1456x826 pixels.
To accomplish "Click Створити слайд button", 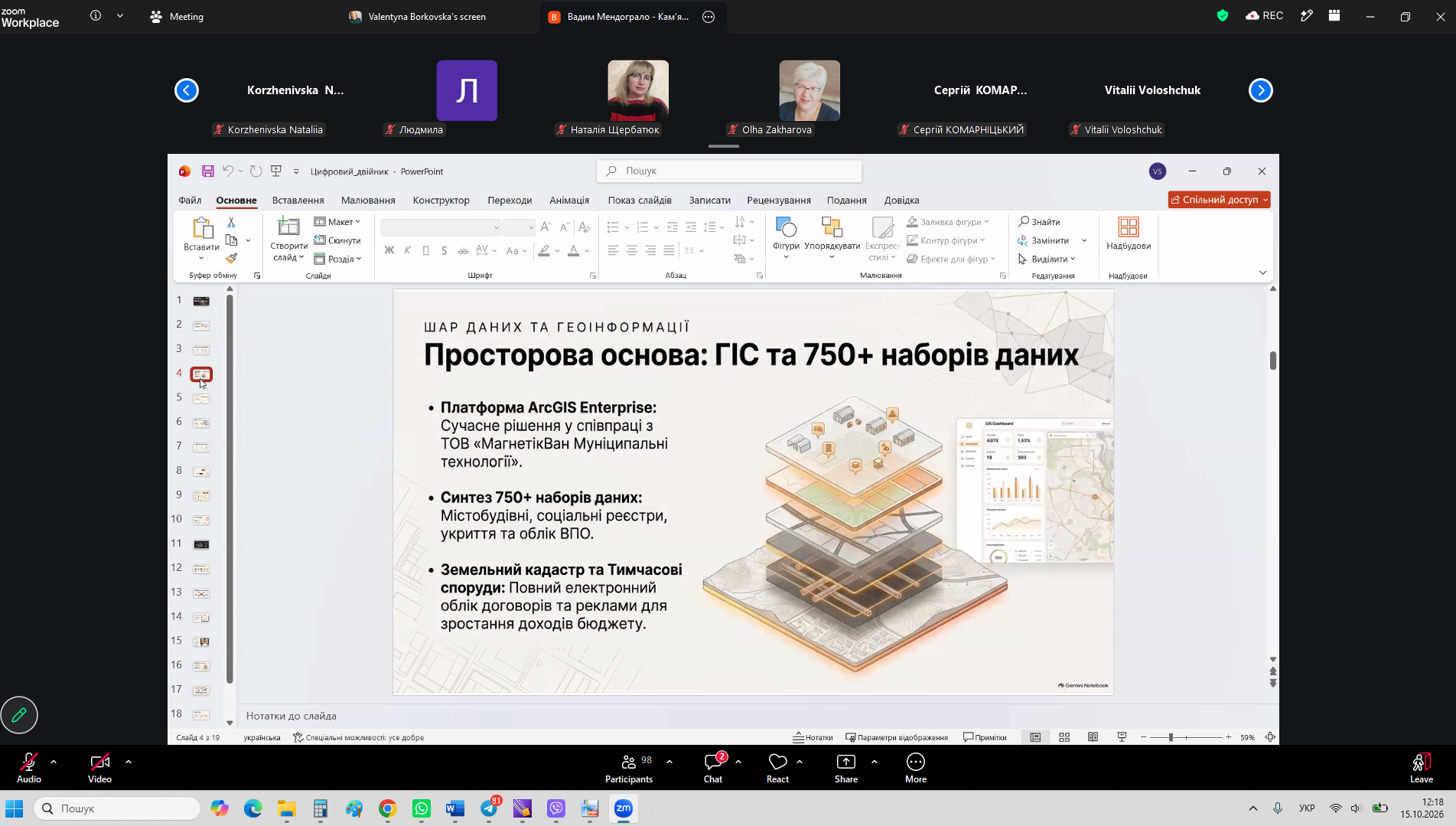I will pos(288,239).
